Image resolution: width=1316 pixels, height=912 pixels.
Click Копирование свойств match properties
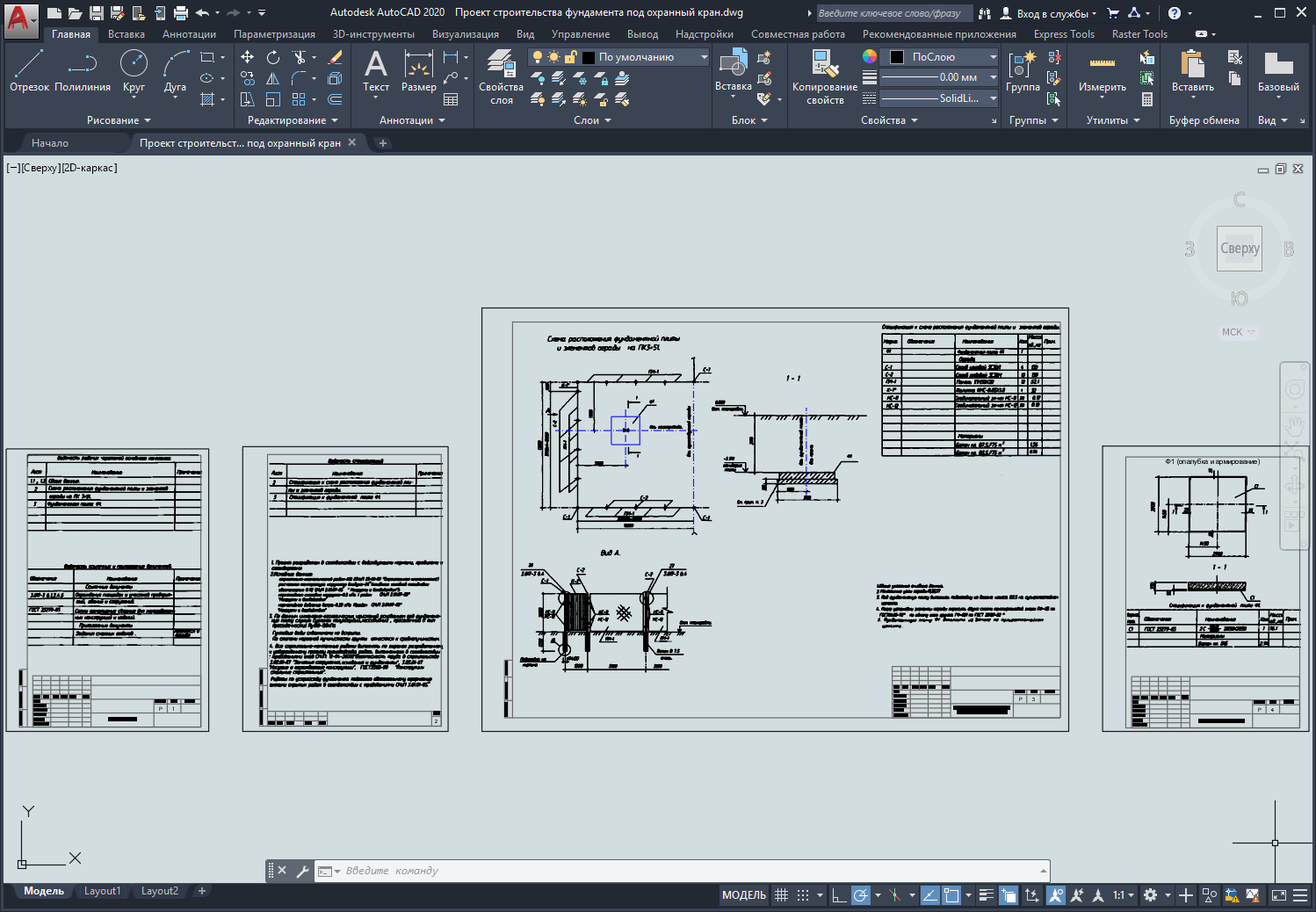click(824, 77)
